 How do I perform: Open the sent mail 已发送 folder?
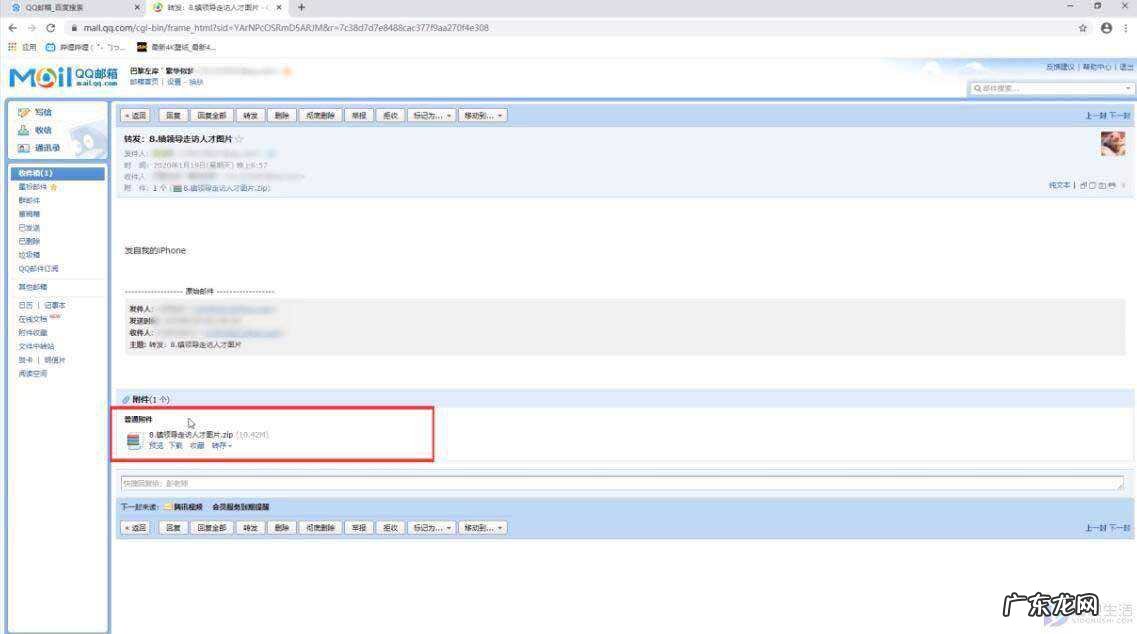[29, 228]
